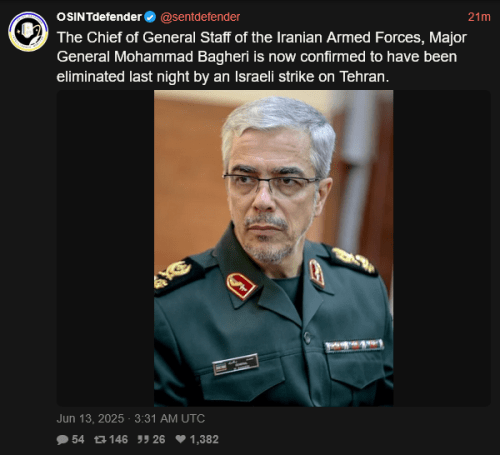Screen dimensions: 500x455
Task: Open the Jun 13, 2025 date link
Action: coord(90,419)
